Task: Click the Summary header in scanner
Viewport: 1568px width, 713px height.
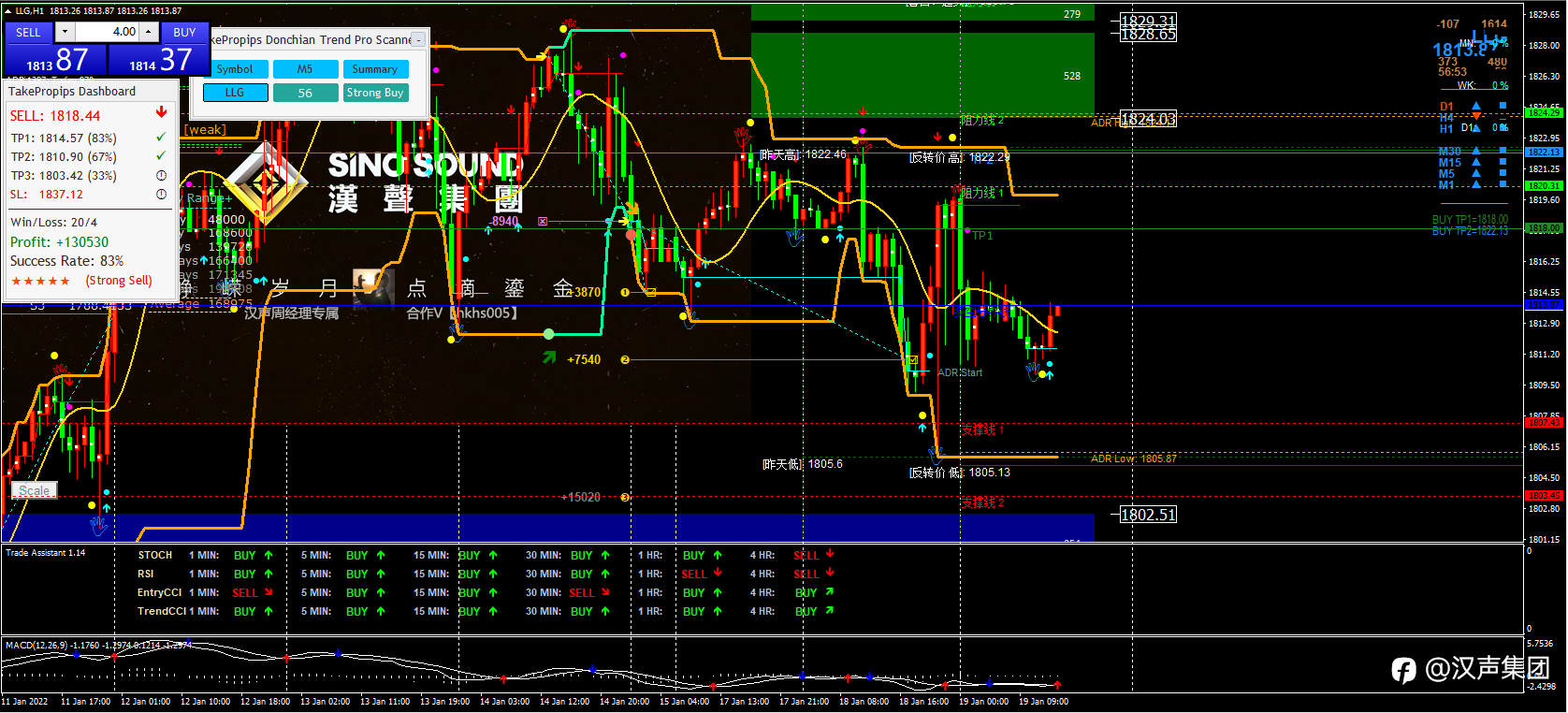Action: pyautogui.click(x=375, y=69)
